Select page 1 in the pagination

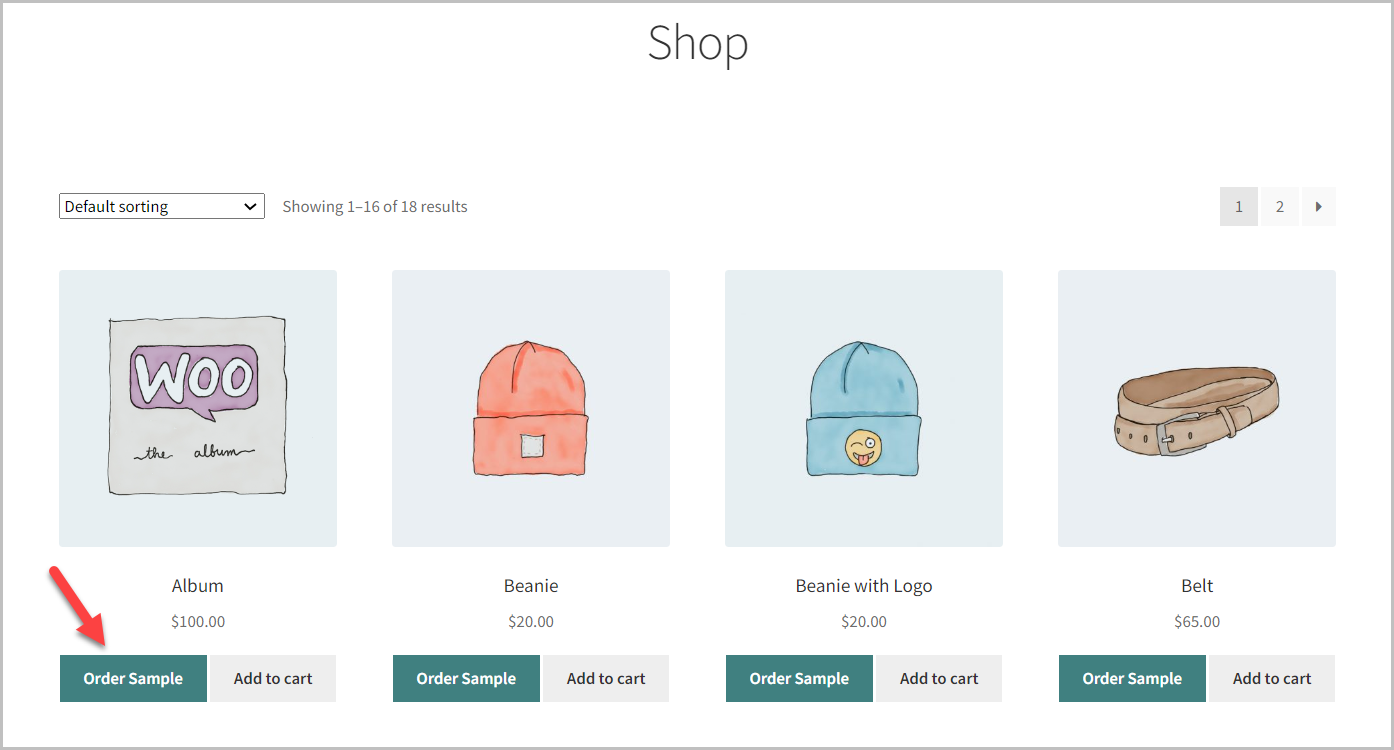[1238, 206]
